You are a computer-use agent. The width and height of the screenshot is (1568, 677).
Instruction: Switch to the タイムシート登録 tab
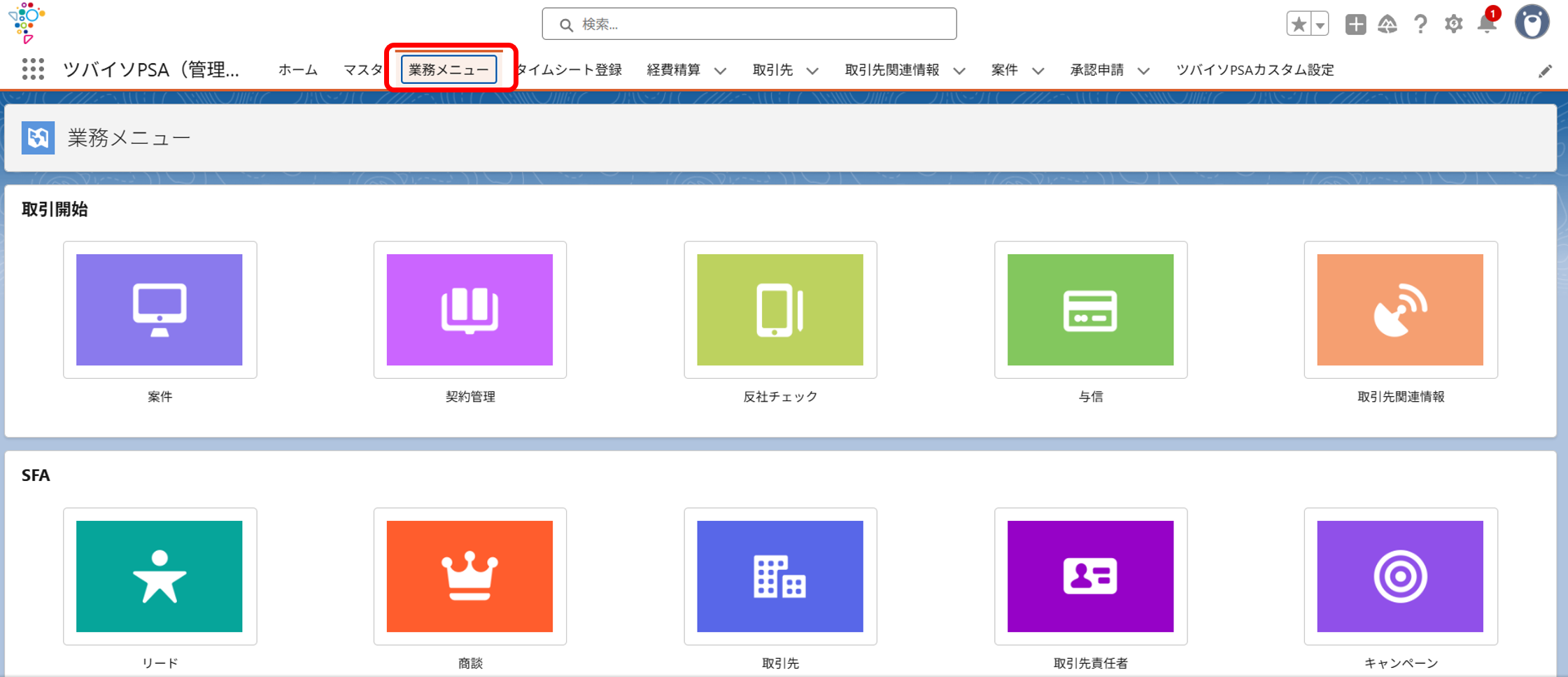(x=570, y=70)
